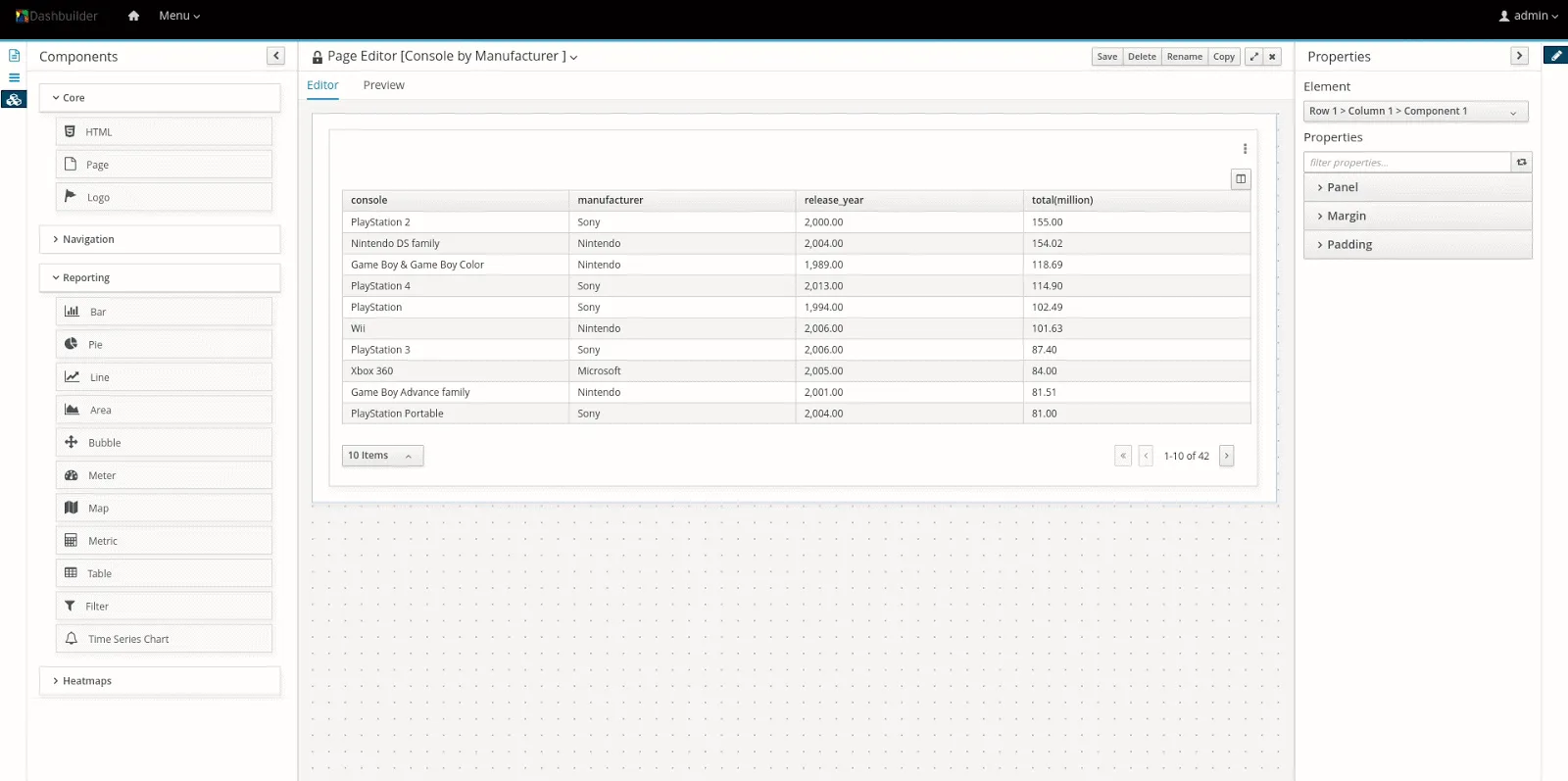This screenshot has height=781, width=1568.
Task: Select the Table component
Action: click(164, 573)
